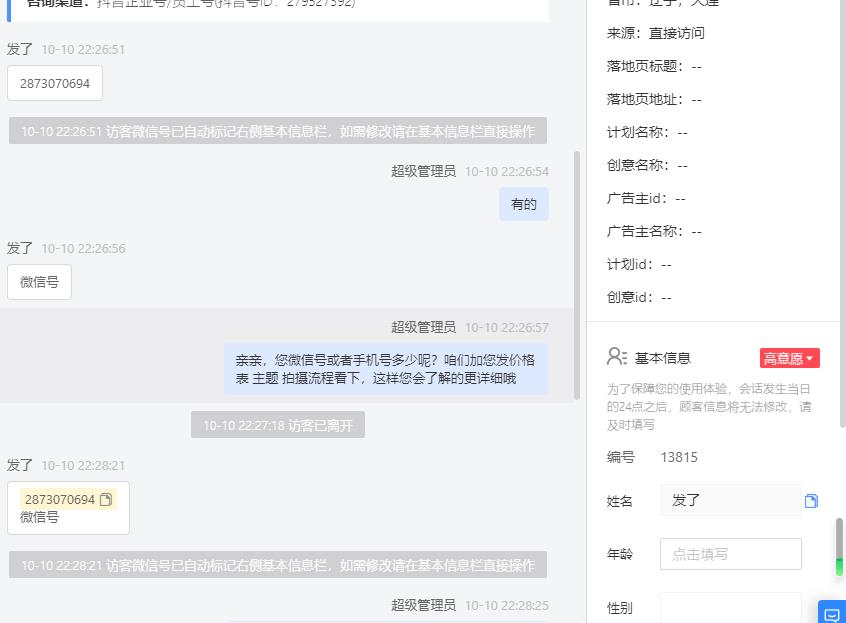This screenshot has height=623, width=846.
Task: Open the 高意愿 intent dropdown
Action: coord(789,358)
